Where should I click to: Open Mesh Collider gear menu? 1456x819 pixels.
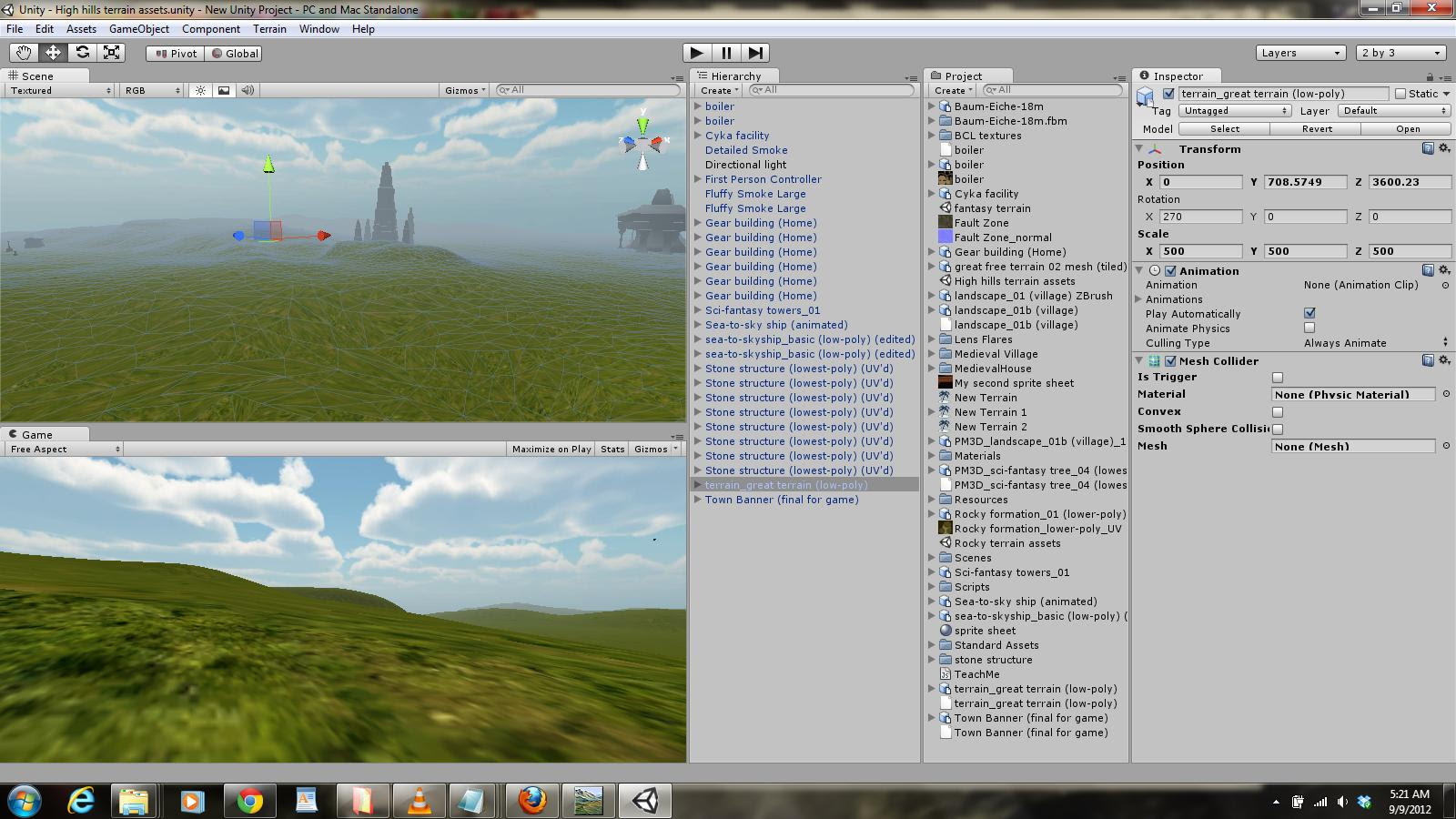point(1444,360)
